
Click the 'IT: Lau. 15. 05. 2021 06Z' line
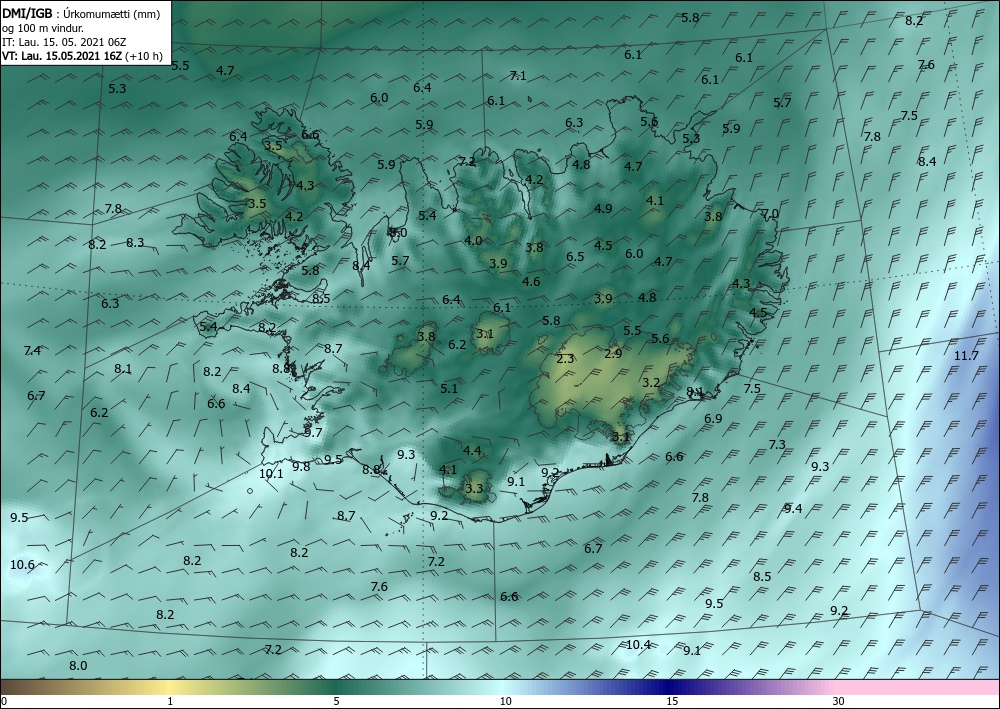pos(64,42)
